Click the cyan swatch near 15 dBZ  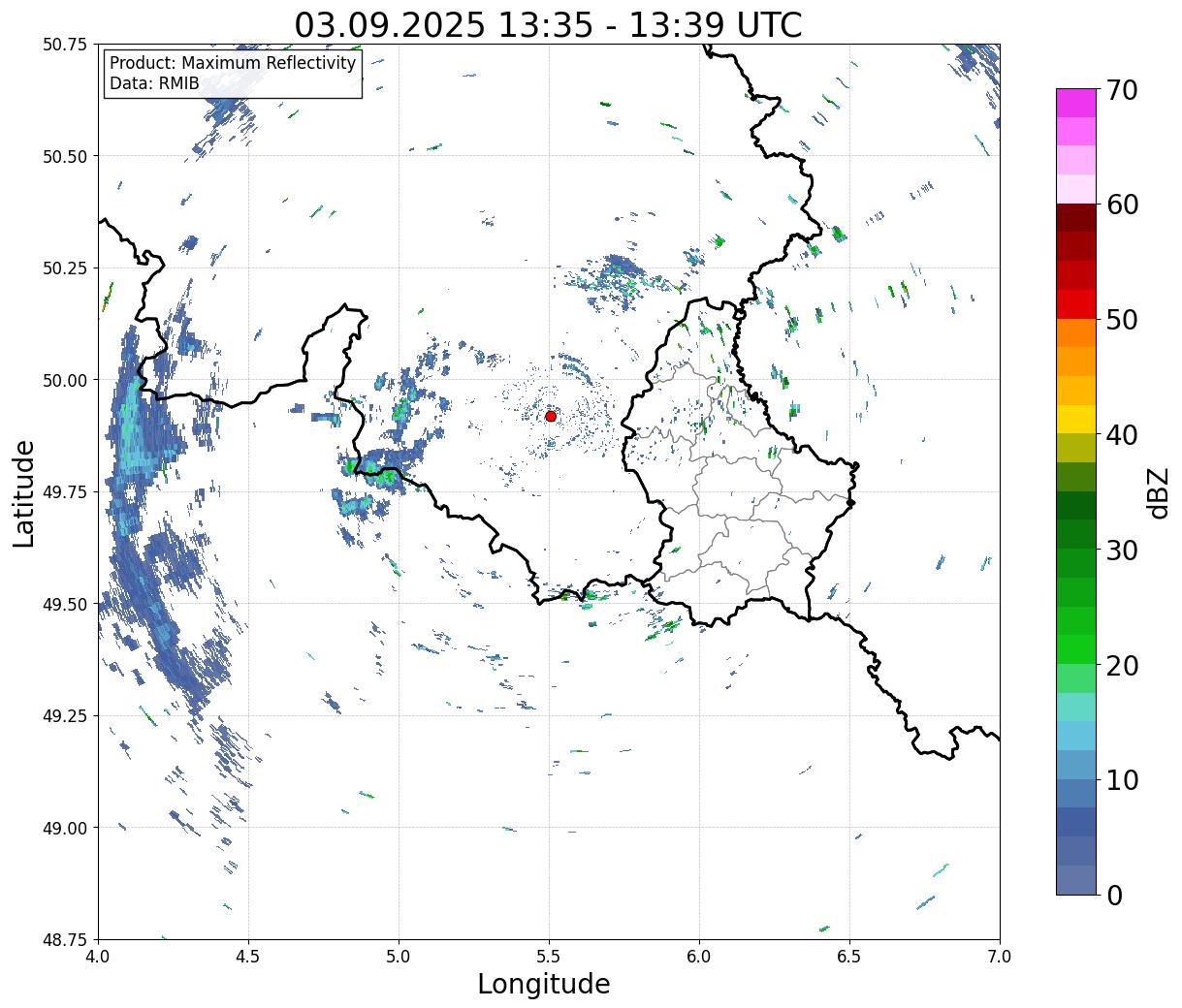(1076, 707)
